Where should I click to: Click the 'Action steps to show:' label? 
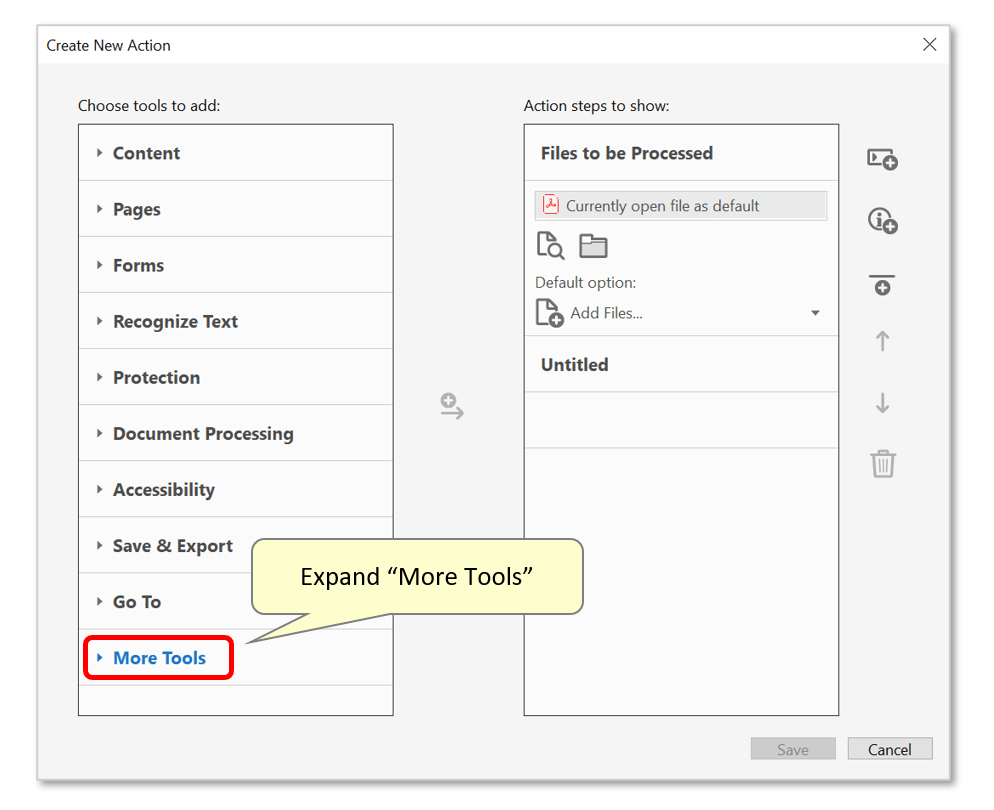click(x=597, y=106)
